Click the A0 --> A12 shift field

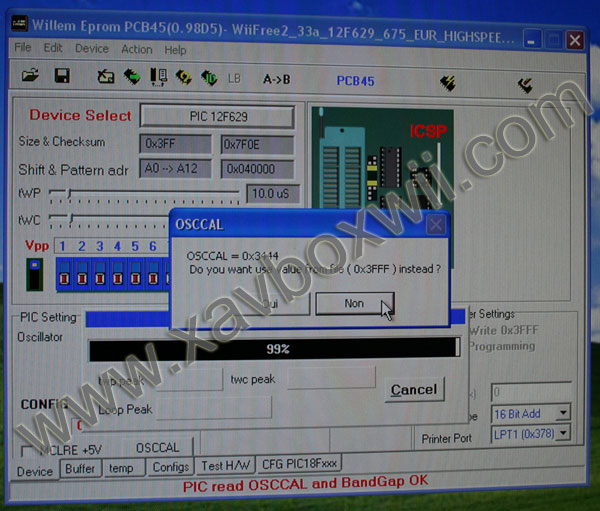click(175, 168)
